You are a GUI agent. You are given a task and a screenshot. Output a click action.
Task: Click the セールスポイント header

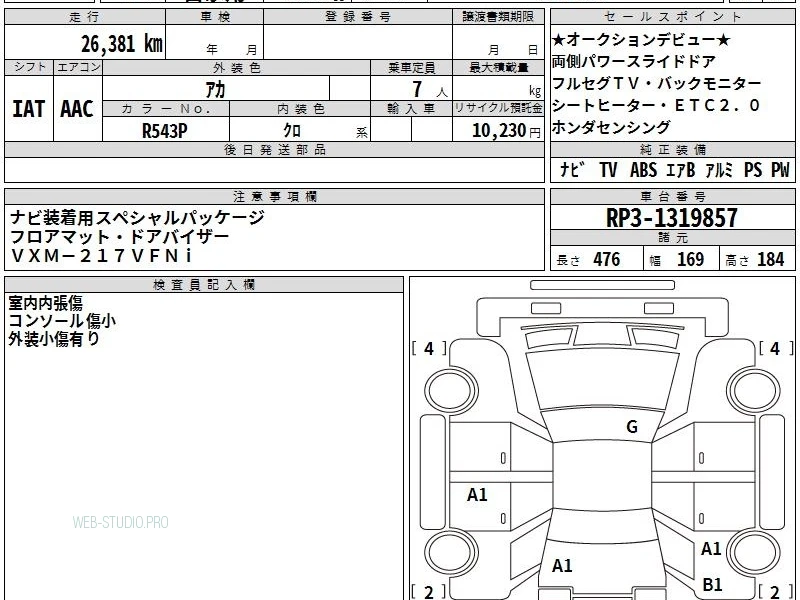(x=672, y=17)
